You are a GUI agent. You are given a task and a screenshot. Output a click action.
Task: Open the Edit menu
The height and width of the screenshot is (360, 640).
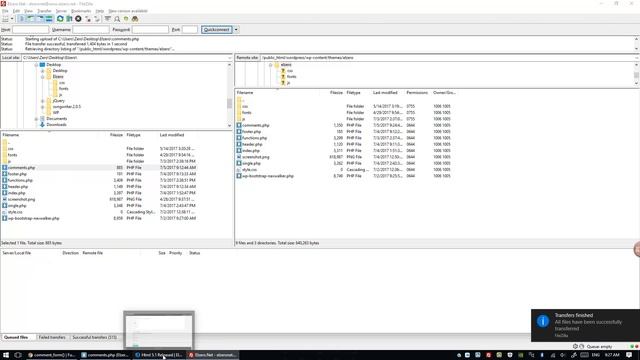point(16,11)
